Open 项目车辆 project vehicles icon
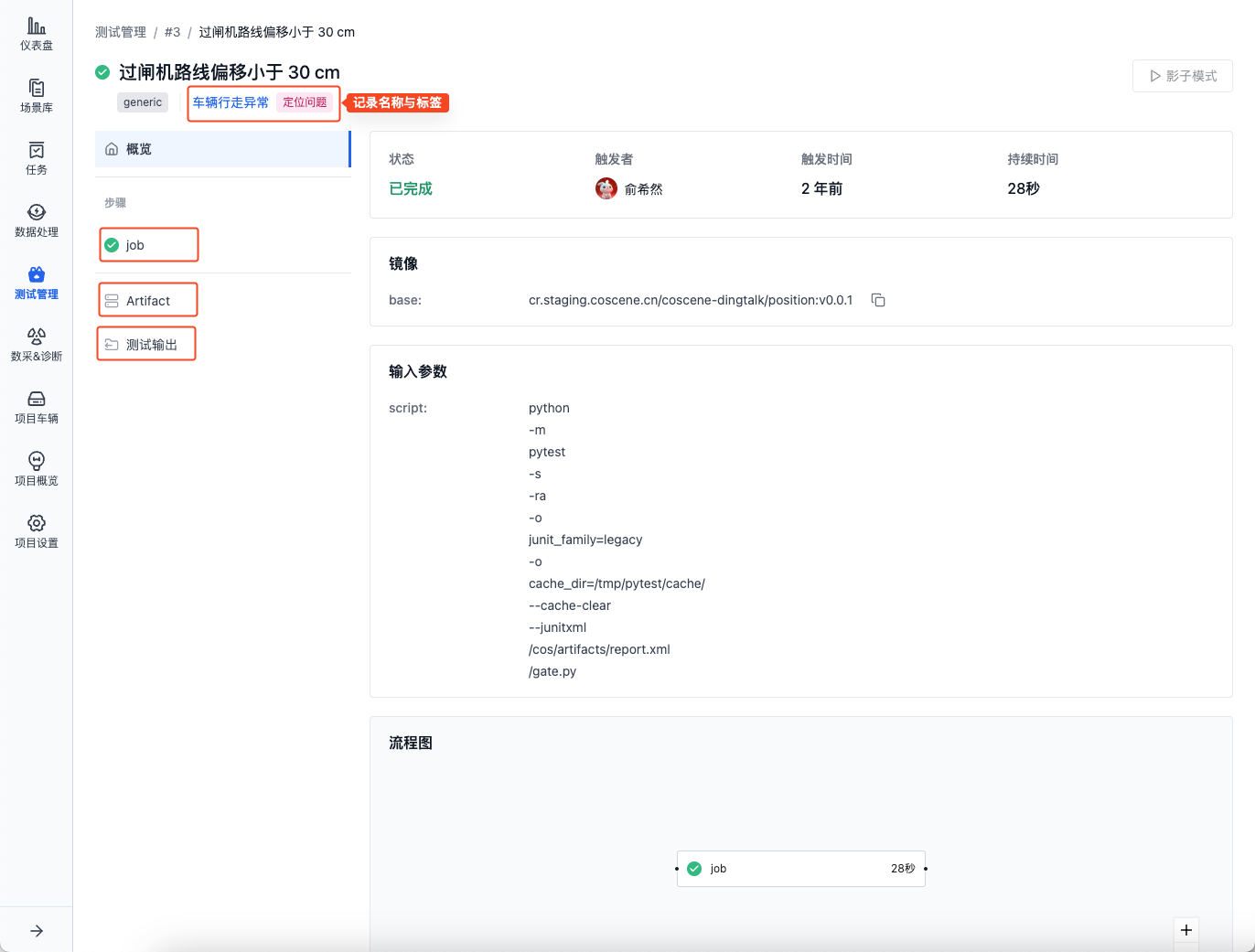The height and width of the screenshot is (952, 1255). tap(37, 406)
